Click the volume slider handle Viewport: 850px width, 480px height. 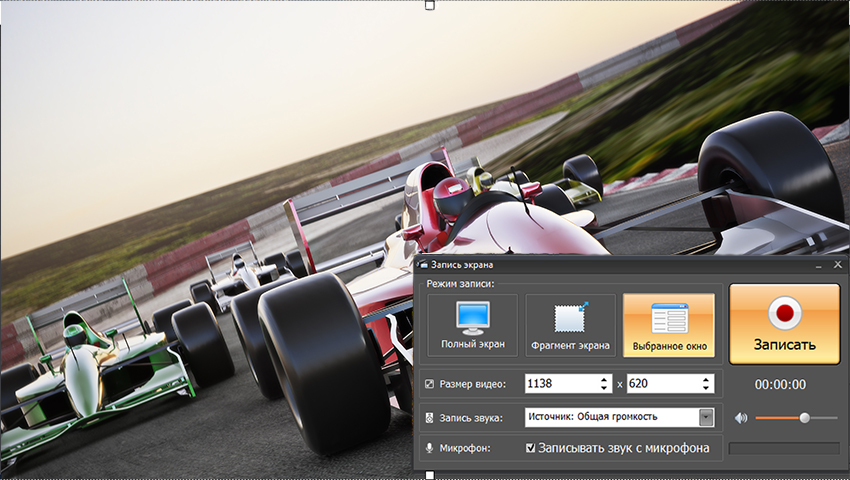pos(804,417)
